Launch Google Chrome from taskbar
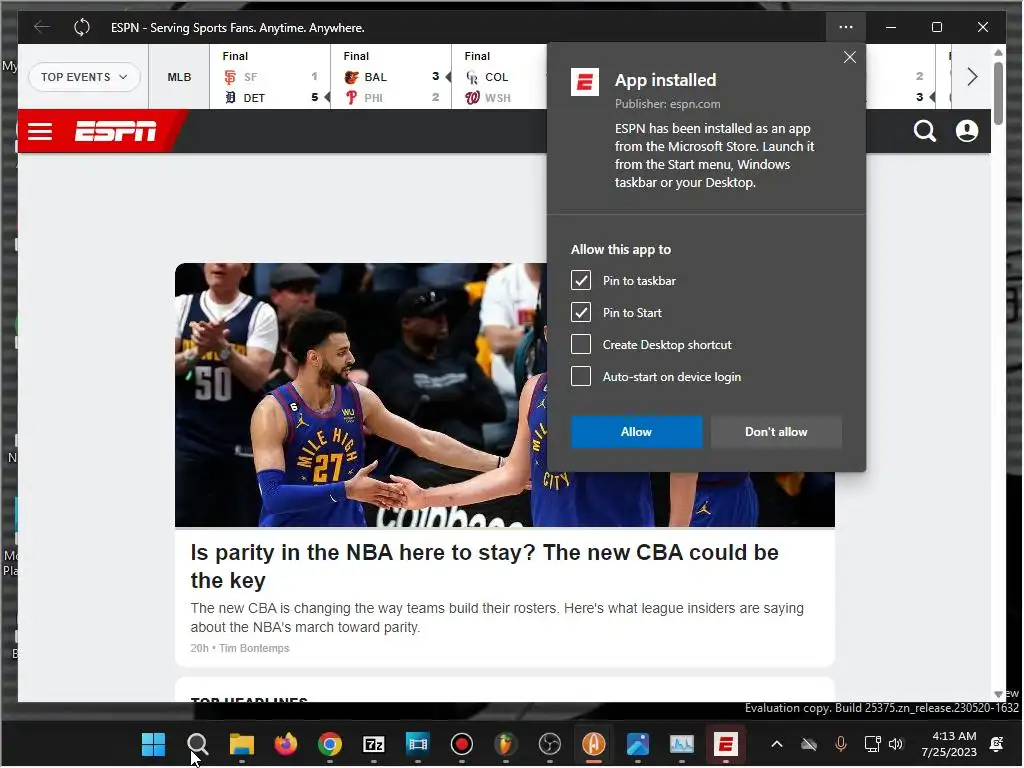The width and height of the screenshot is (1024, 768). point(330,744)
